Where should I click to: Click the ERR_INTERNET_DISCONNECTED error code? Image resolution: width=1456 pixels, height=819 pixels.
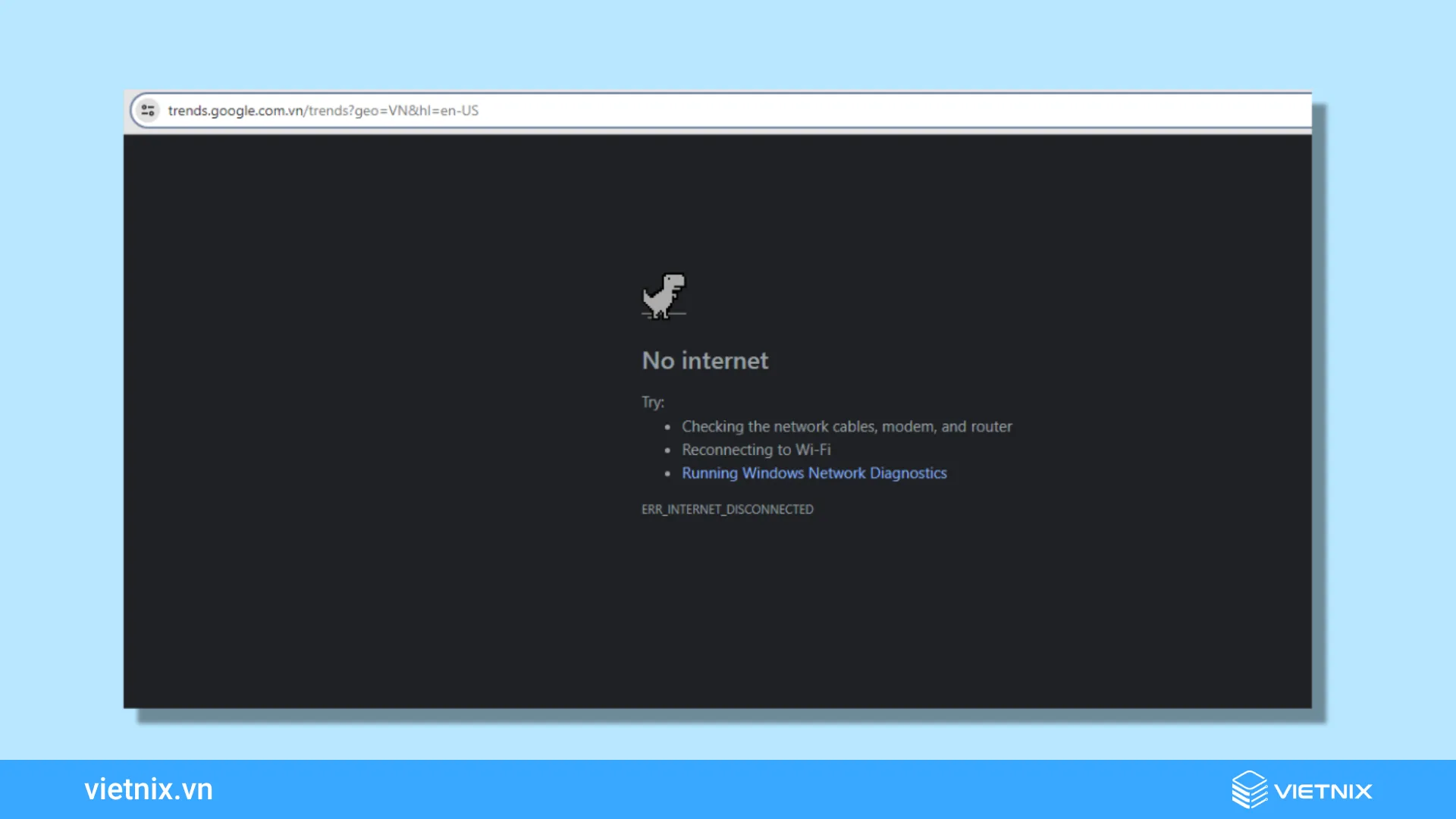tap(727, 510)
